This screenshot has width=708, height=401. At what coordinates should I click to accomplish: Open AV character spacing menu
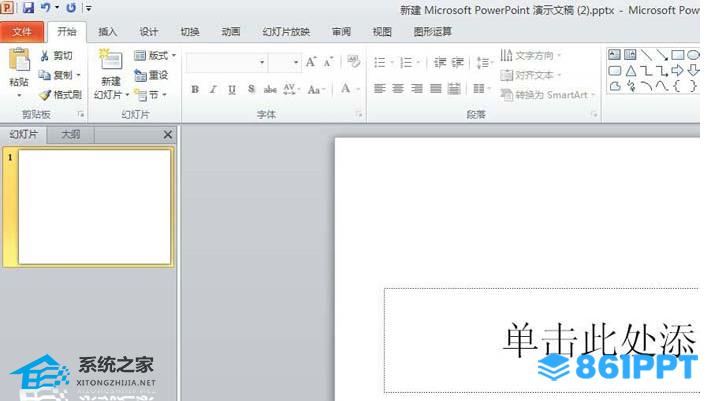[x=291, y=89]
